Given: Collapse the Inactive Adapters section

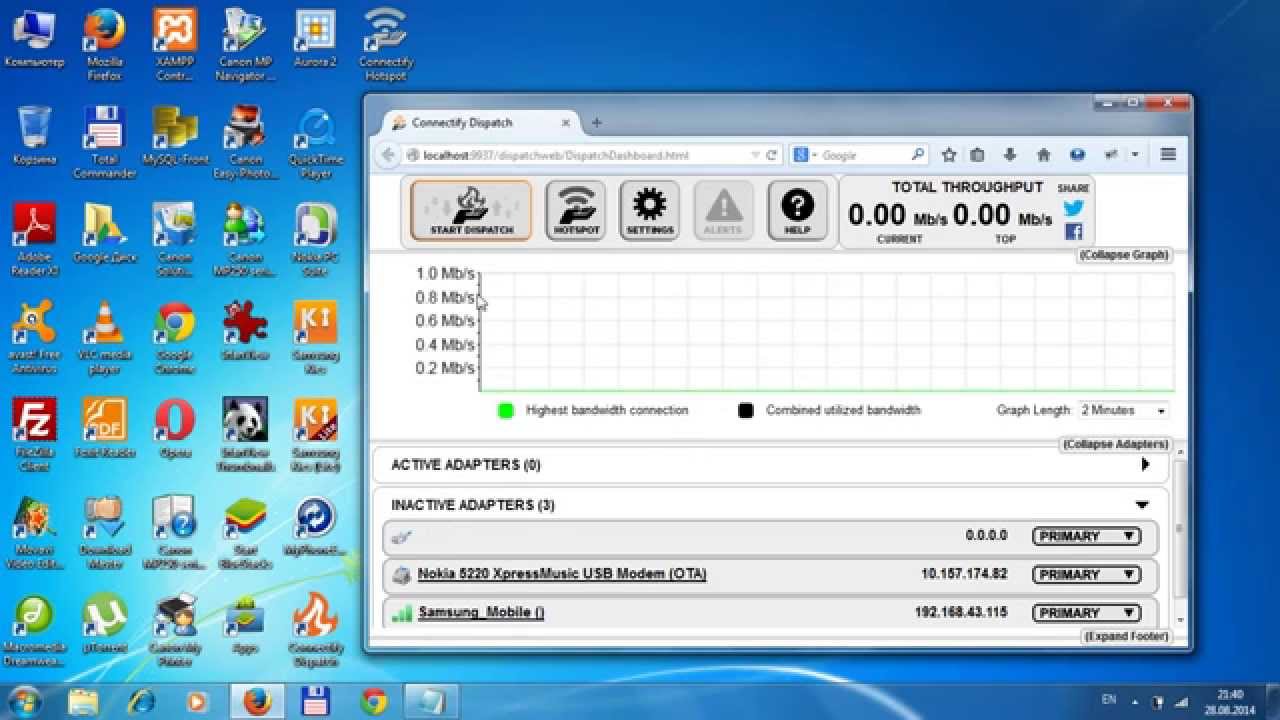Looking at the screenshot, I should pos(1142,505).
